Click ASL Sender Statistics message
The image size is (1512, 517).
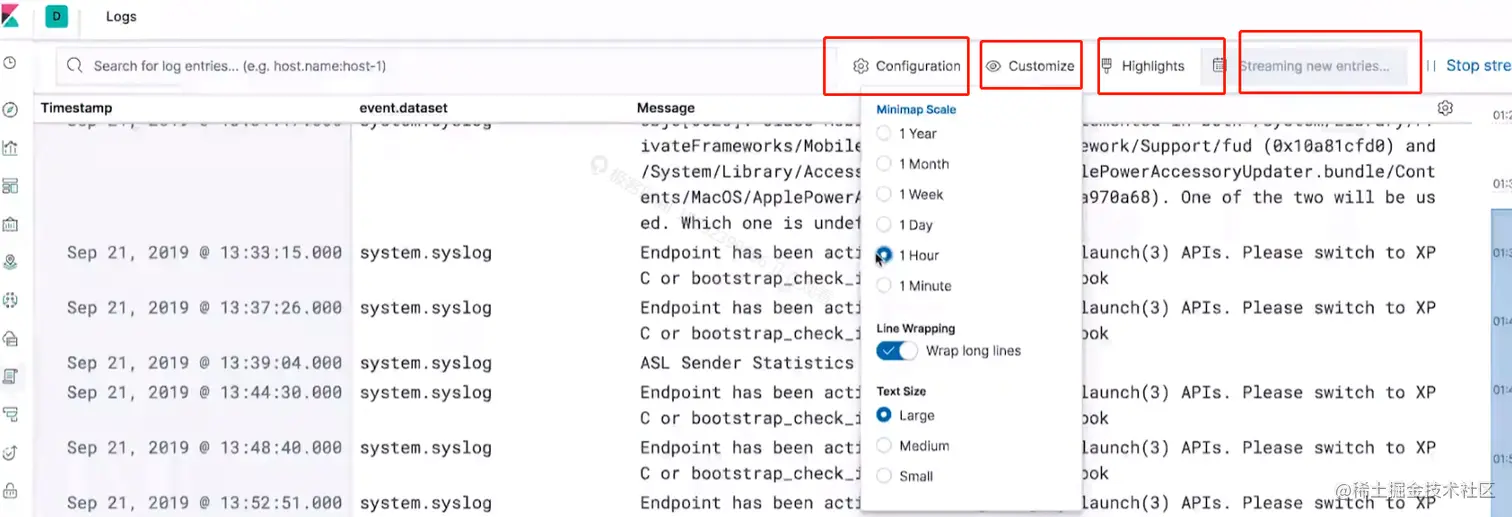tap(747, 363)
